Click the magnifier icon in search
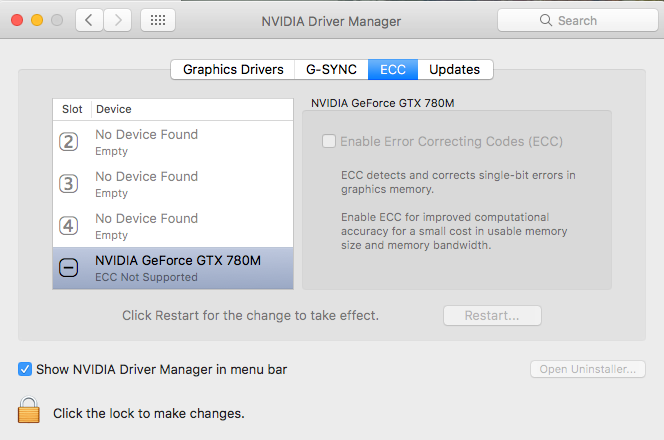Image resolution: width=664 pixels, height=440 pixels. click(547, 20)
